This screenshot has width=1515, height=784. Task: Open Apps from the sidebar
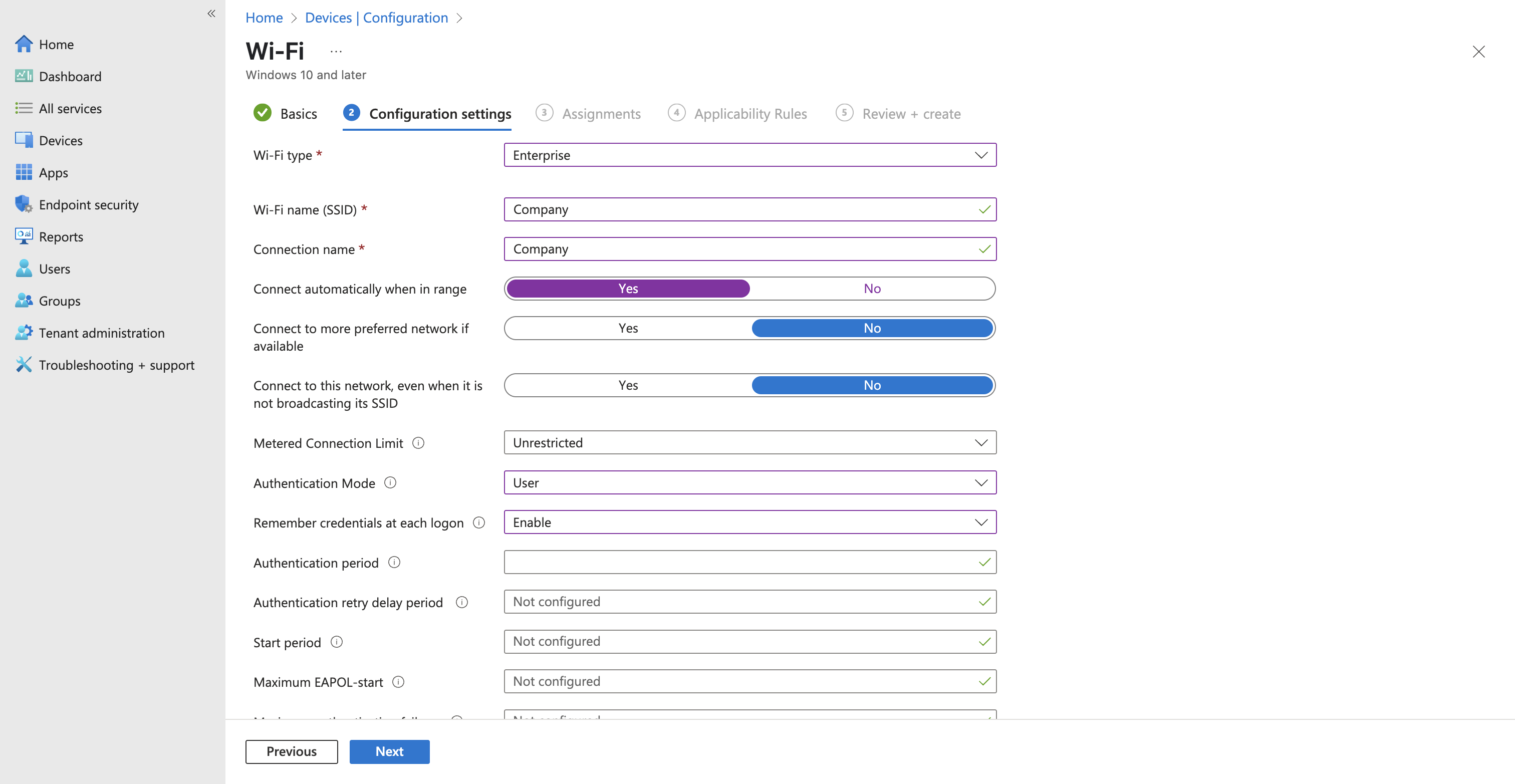[x=53, y=172]
